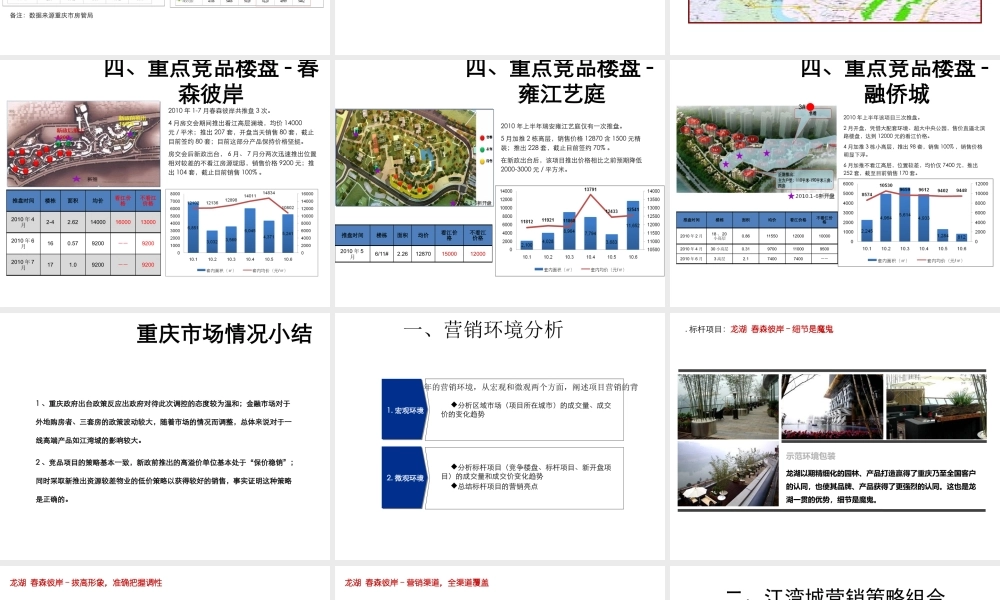This screenshot has height=600, width=1000.
Task: Click the 春森彼岸 site plan image
Action: coord(84,143)
